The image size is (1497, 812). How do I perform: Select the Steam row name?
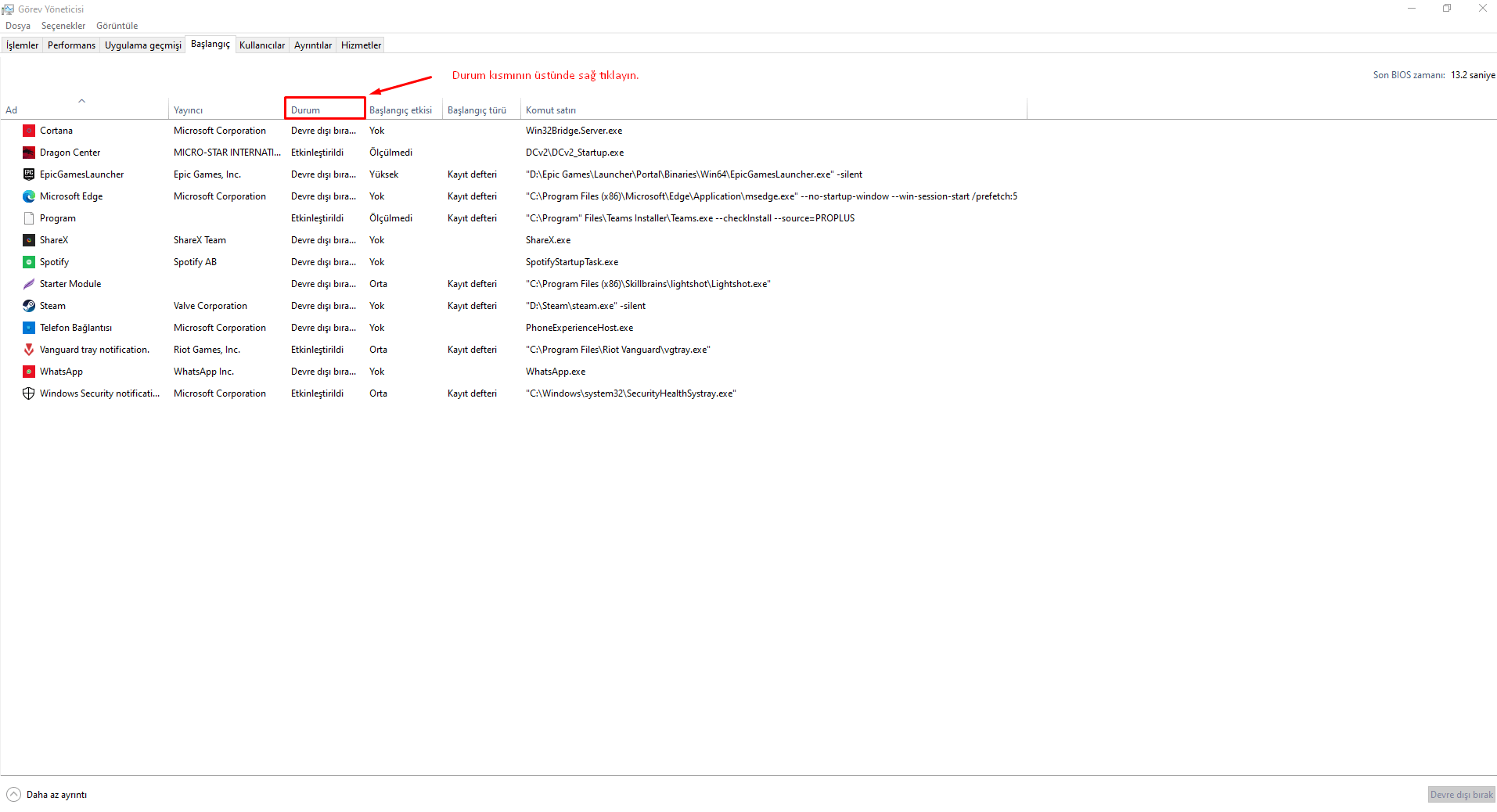52,306
